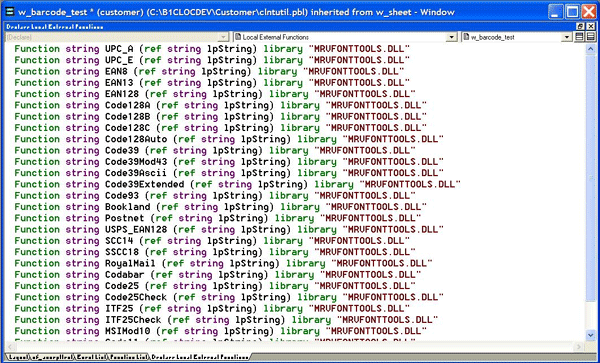The image size is (600, 363).
Task: Click the library keyword on the UPC_A line
Action: [x=283, y=49]
